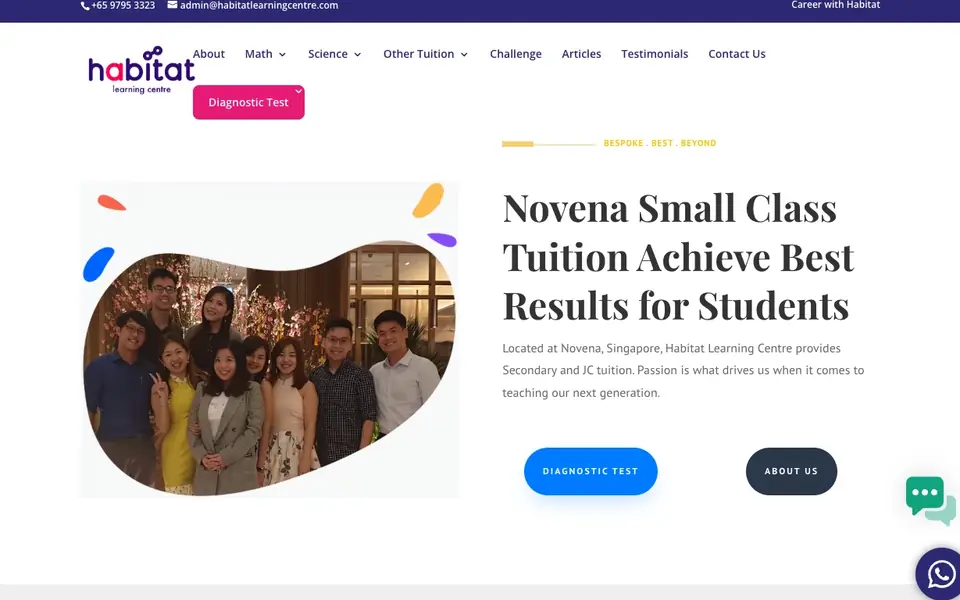Open the Career with Habitat link

click(836, 5)
